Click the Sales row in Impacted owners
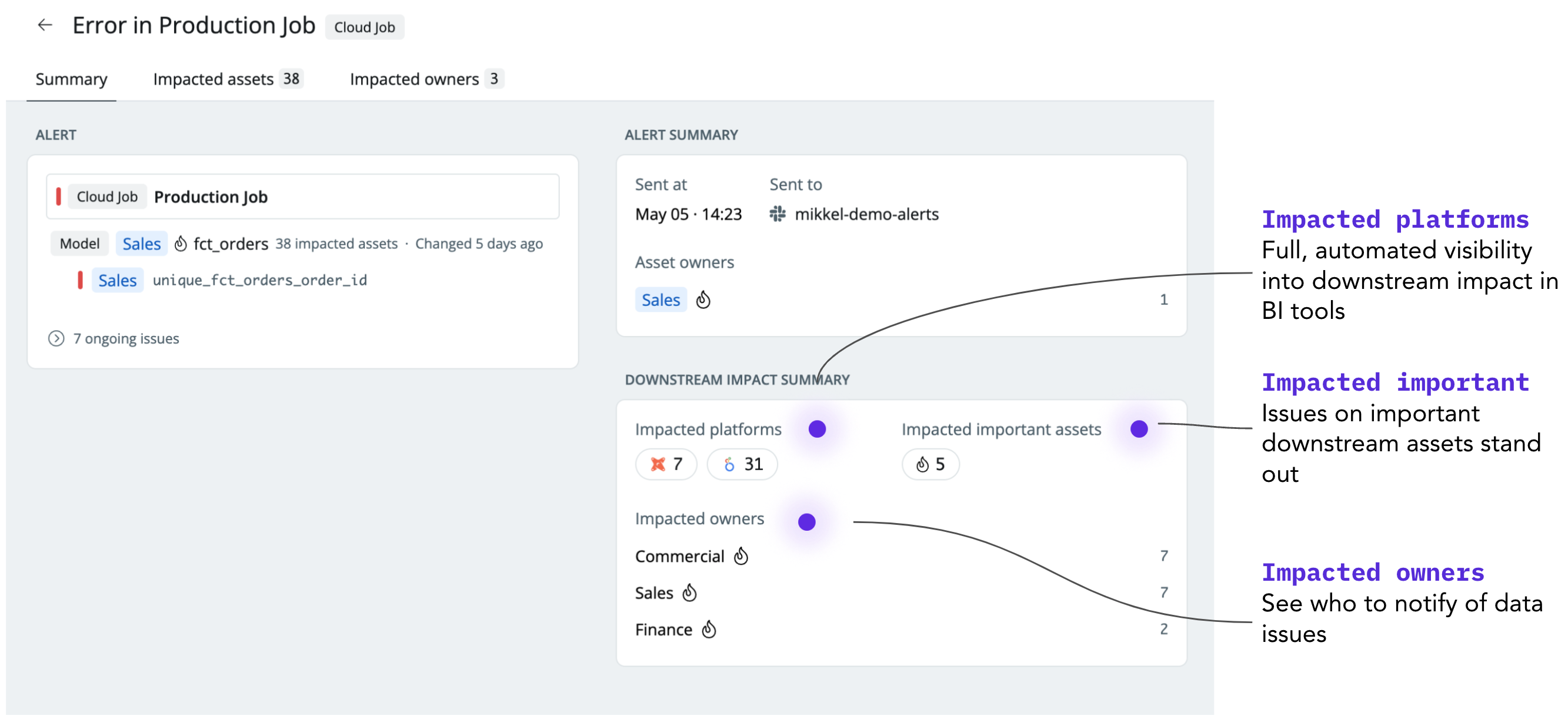Viewport: 1568px width, 719px height. 655,592
